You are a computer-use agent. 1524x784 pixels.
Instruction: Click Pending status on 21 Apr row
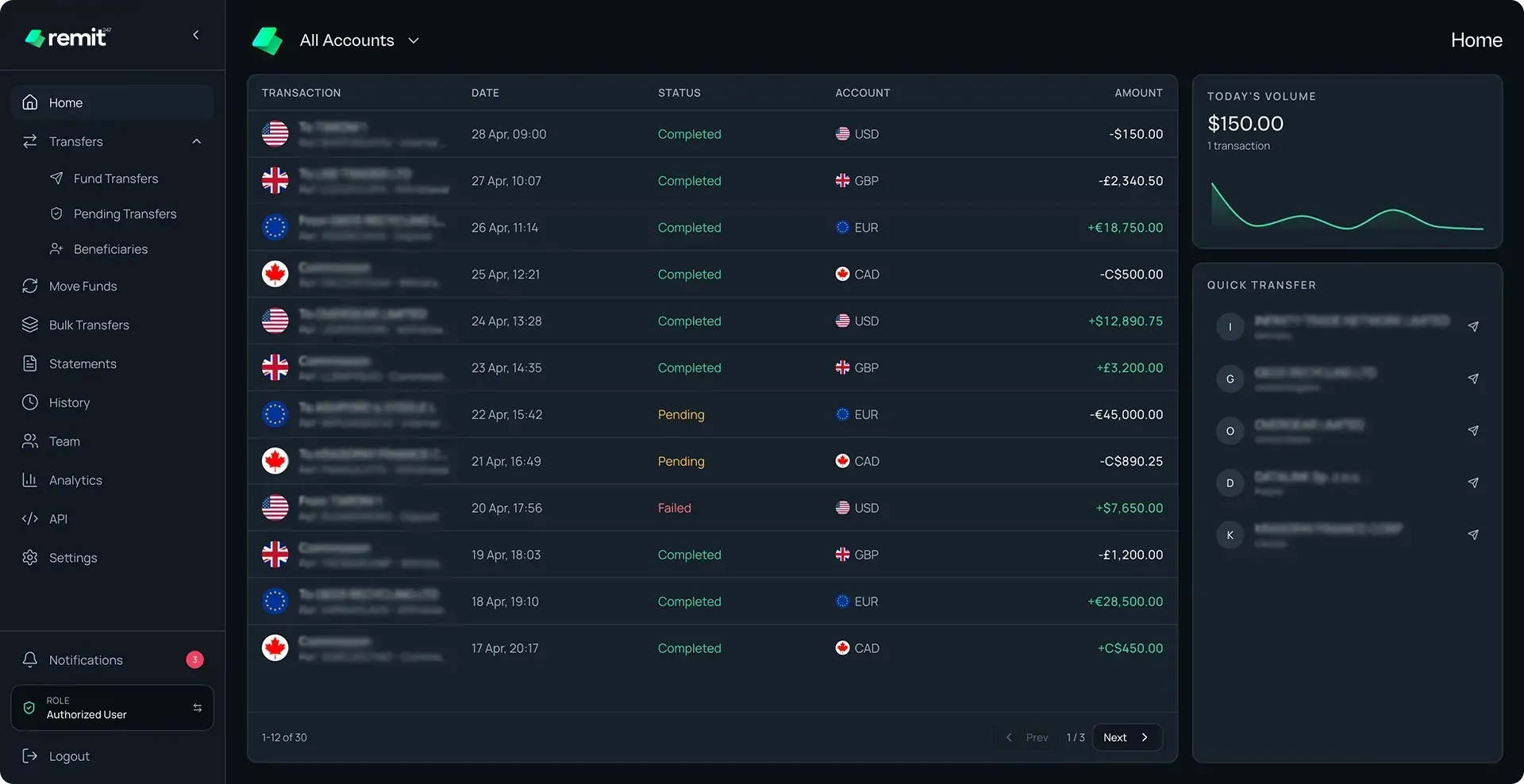pos(681,461)
